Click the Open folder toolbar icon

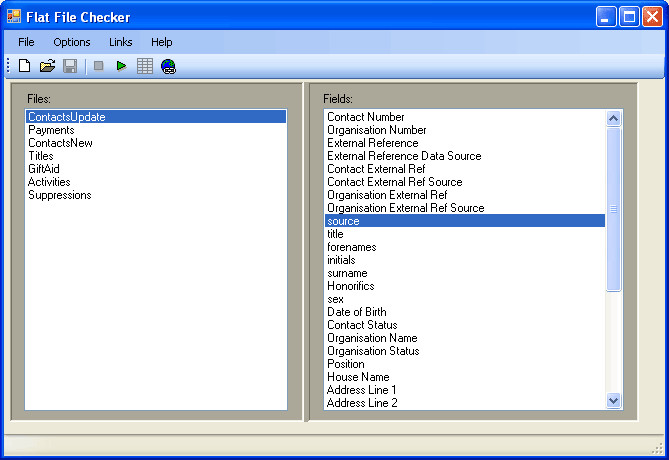[x=47, y=66]
